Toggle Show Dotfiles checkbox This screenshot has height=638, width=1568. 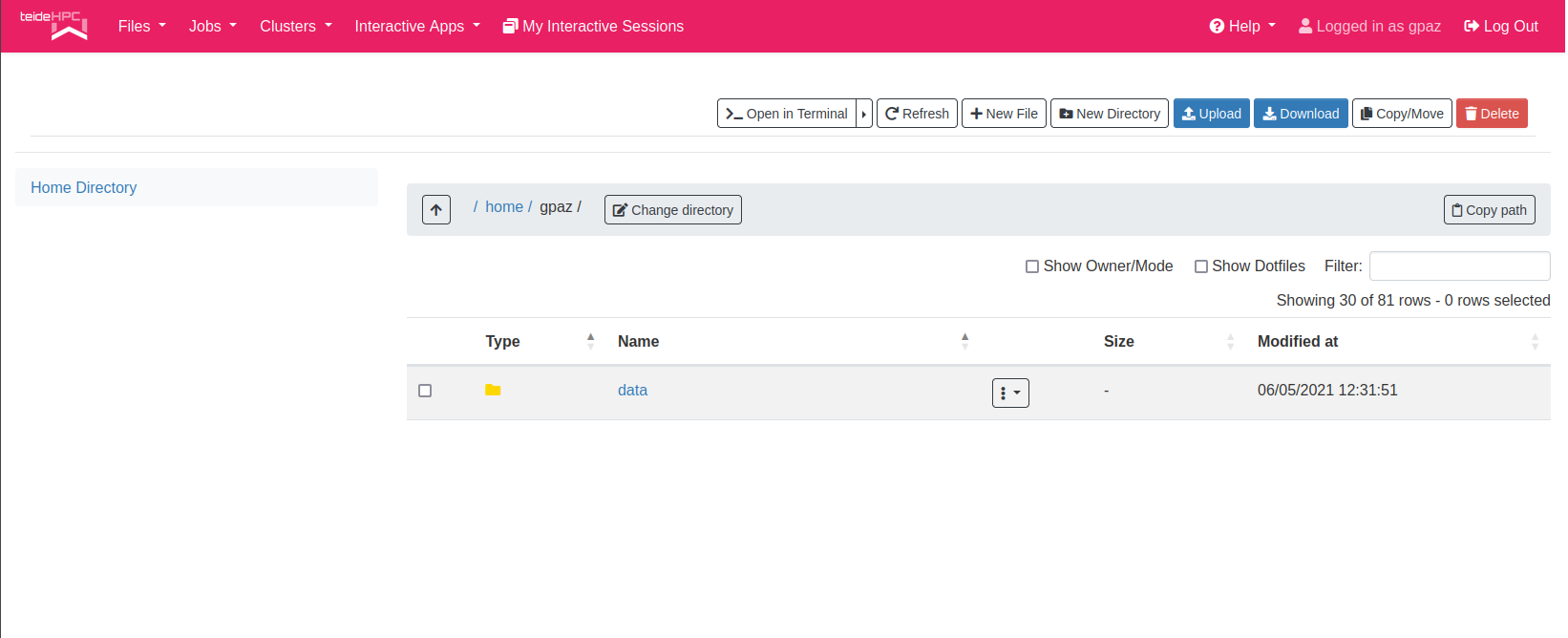tap(1201, 266)
